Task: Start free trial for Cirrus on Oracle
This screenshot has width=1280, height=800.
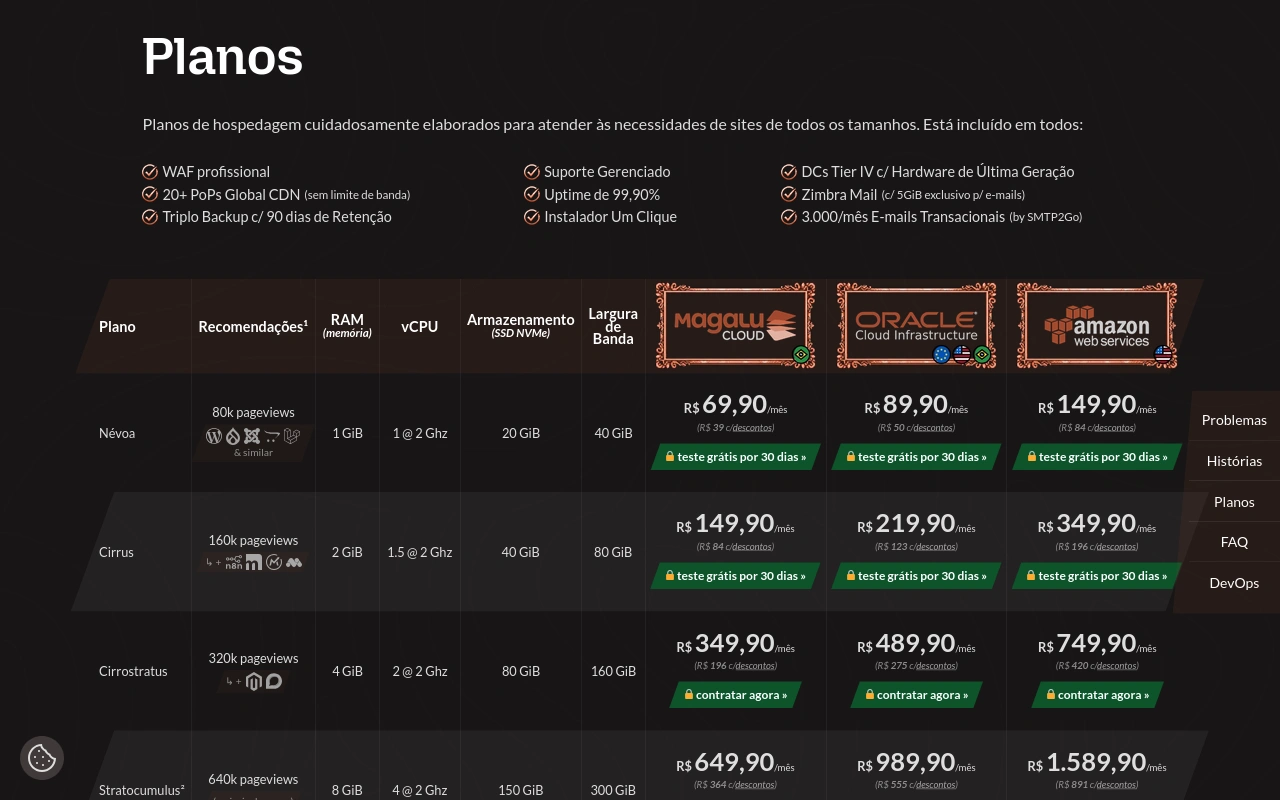Action: click(916, 576)
